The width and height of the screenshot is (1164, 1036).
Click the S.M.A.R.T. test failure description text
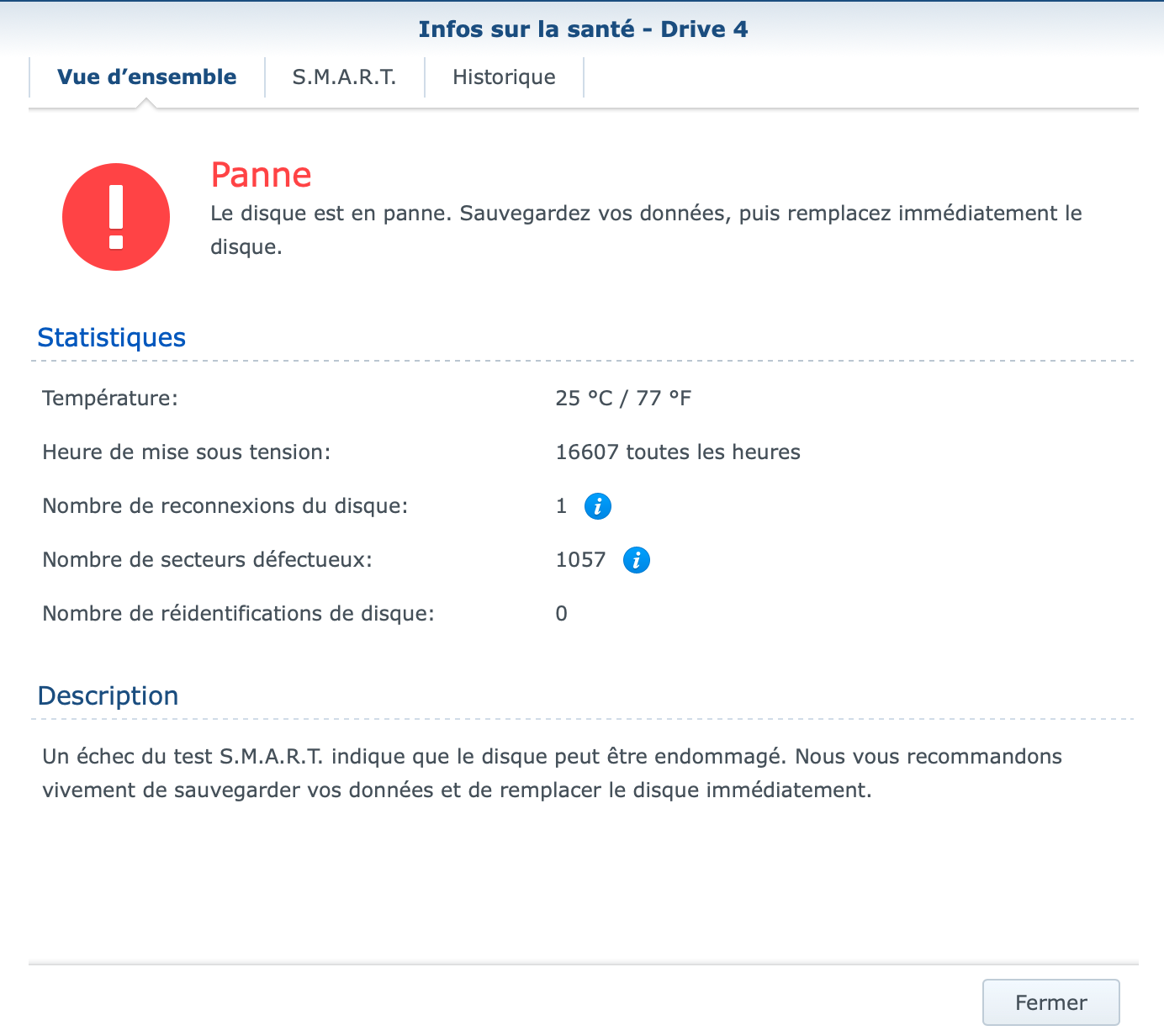click(552, 774)
